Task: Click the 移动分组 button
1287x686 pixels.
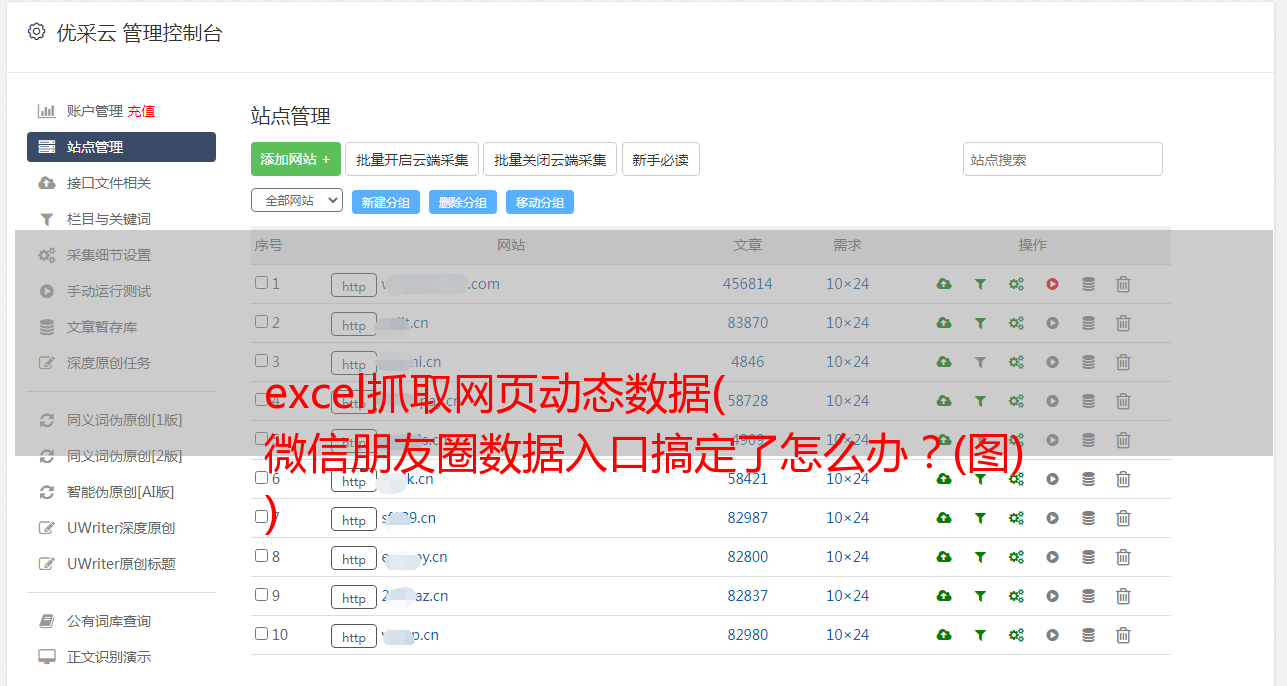Action: pyautogui.click(x=540, y=202)
